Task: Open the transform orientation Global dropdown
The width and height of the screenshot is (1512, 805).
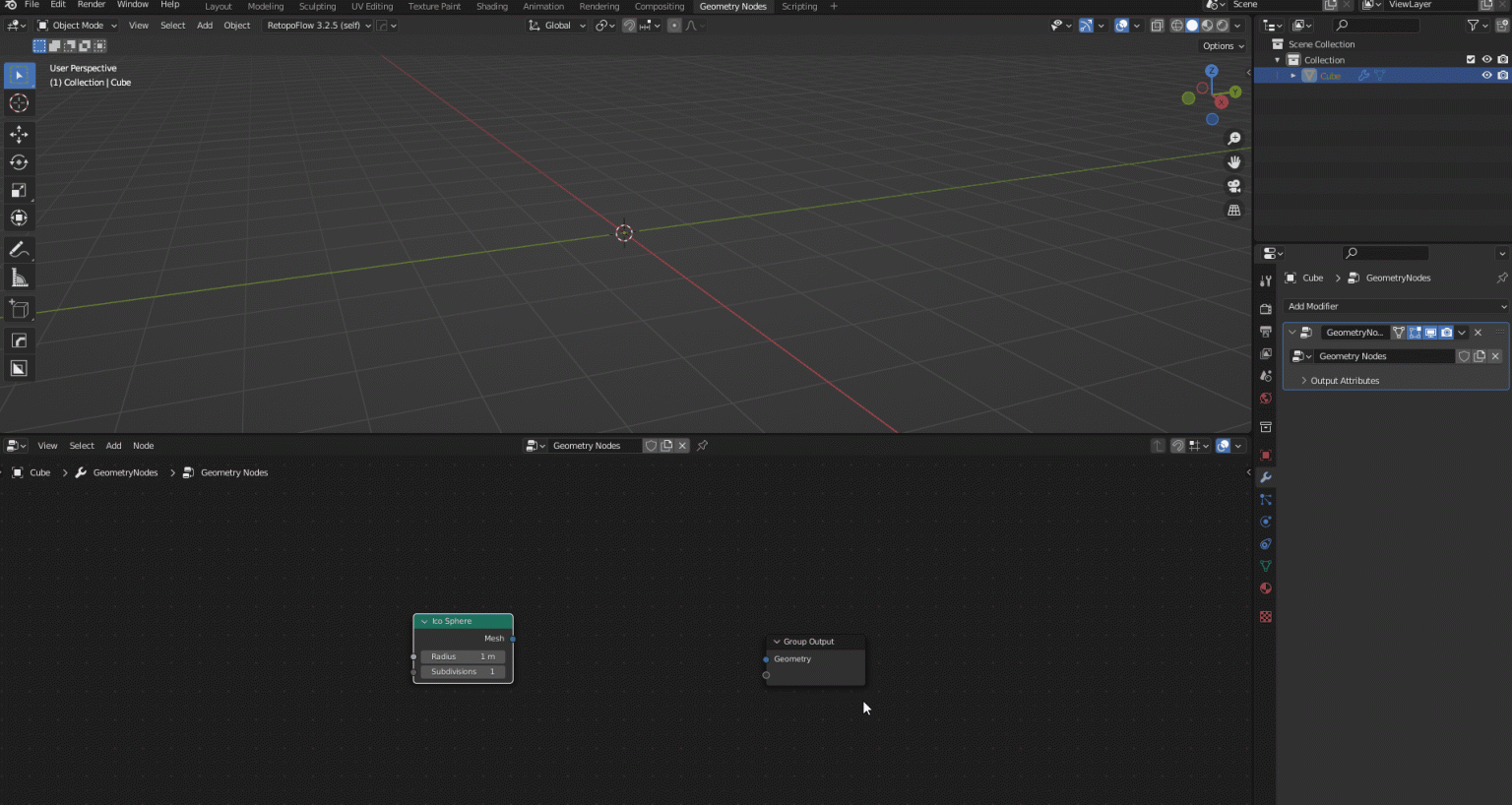Action: coord(557,25)
